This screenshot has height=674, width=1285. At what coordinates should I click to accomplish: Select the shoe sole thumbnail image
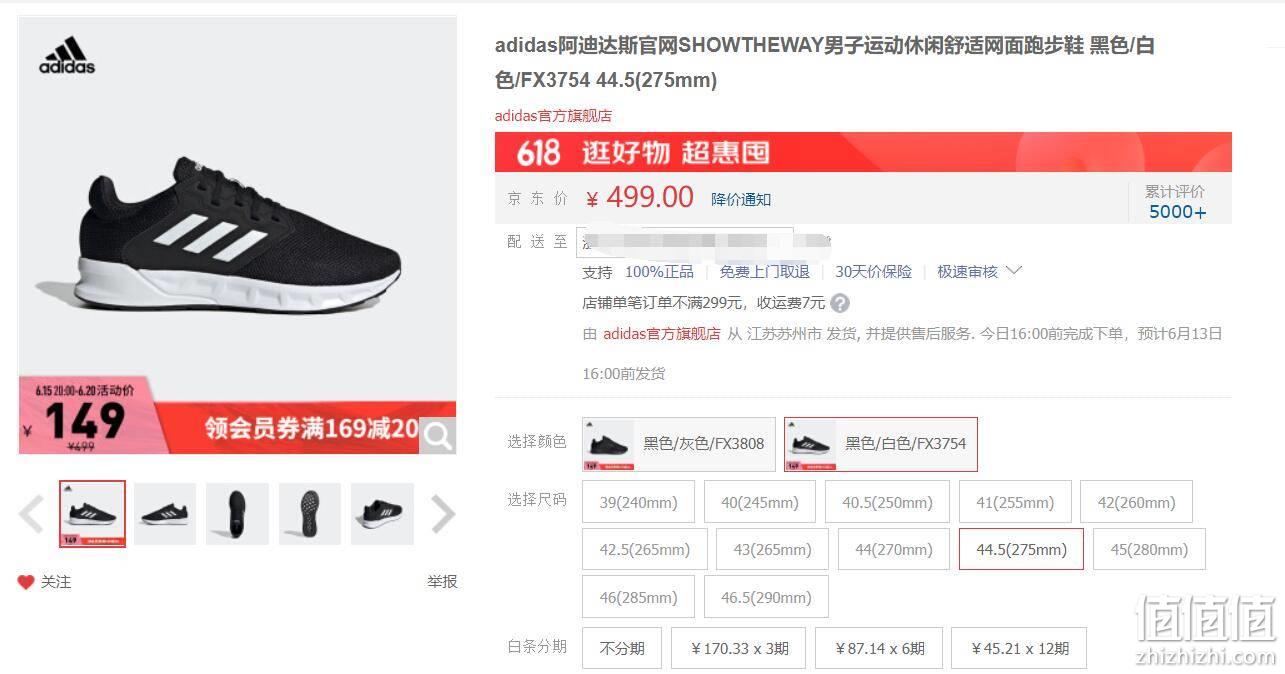click(310, 514)
